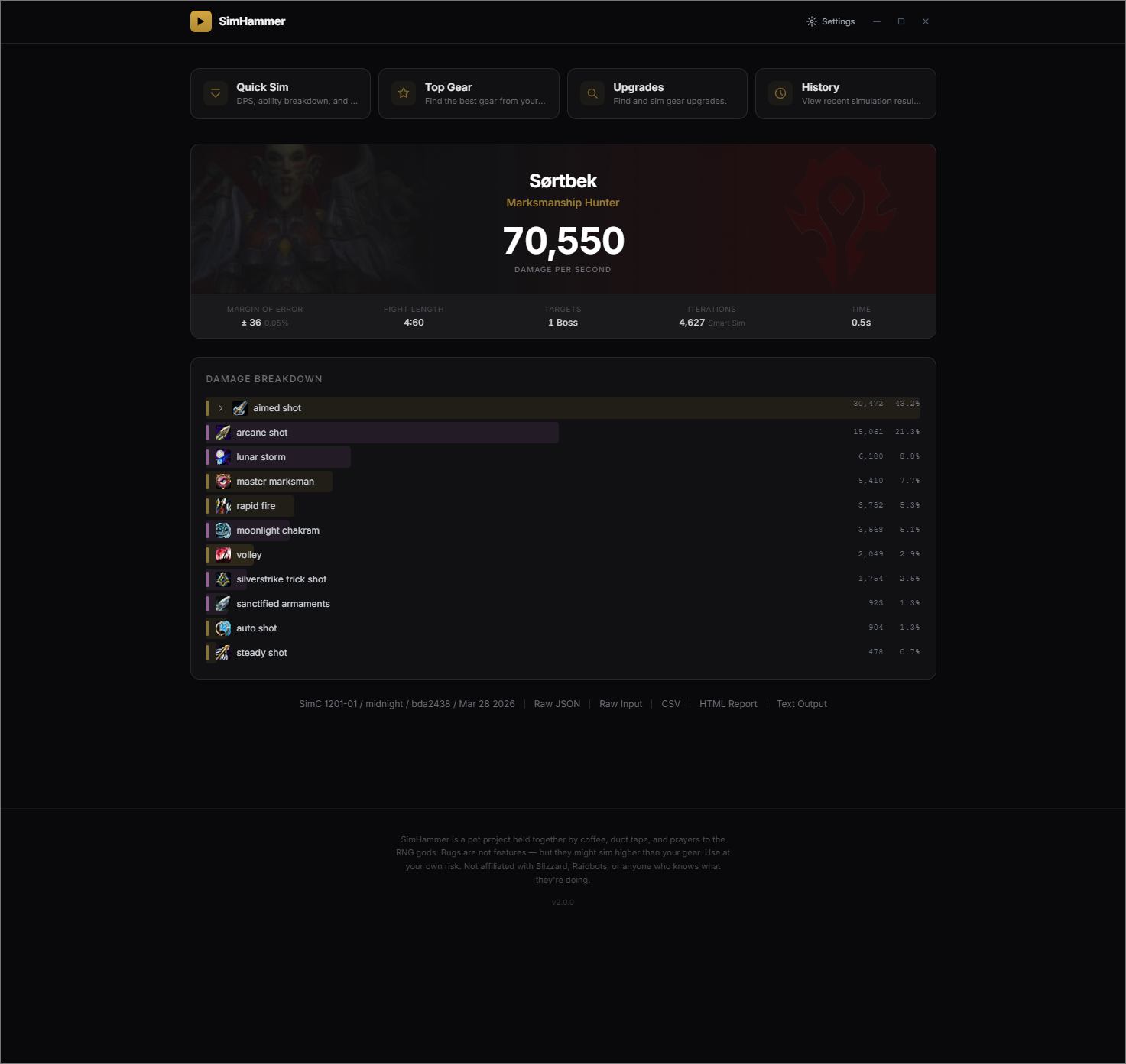
Task: Click the SimHammer play logo icon
Action: pyautogui.click(x=201, y=21)
